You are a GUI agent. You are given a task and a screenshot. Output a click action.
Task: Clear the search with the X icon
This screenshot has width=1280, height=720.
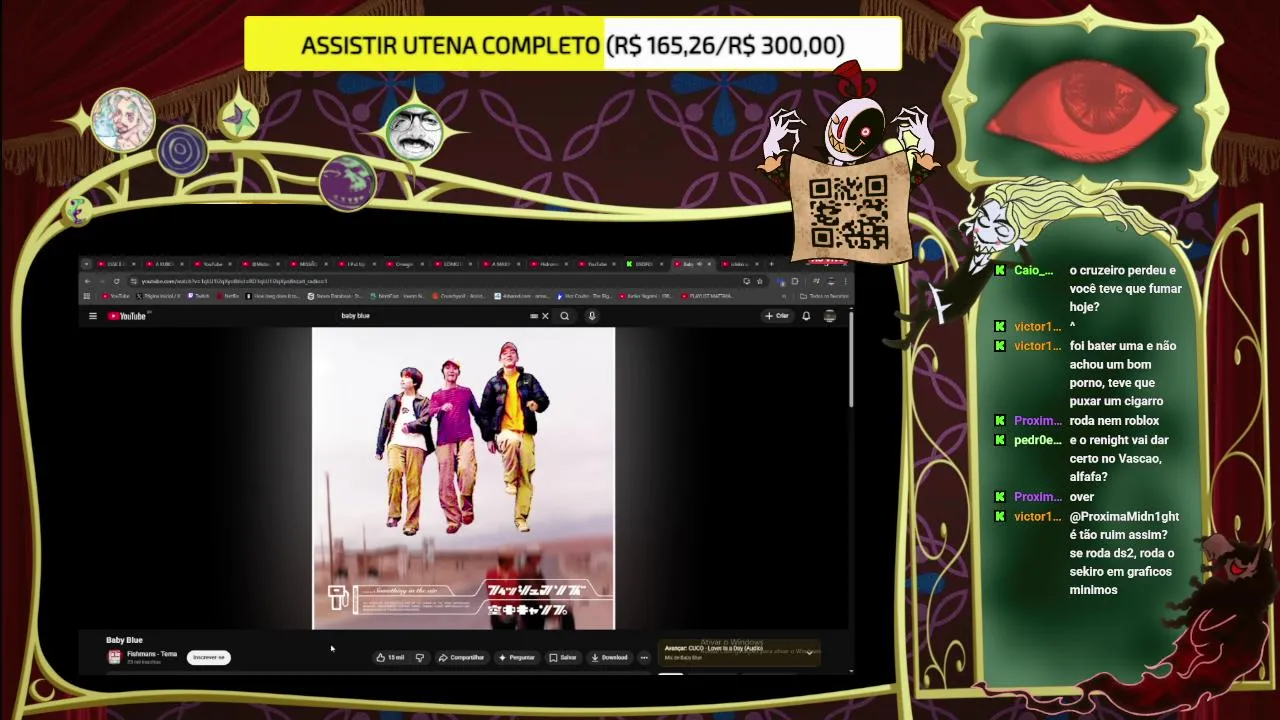coord(545,316)
